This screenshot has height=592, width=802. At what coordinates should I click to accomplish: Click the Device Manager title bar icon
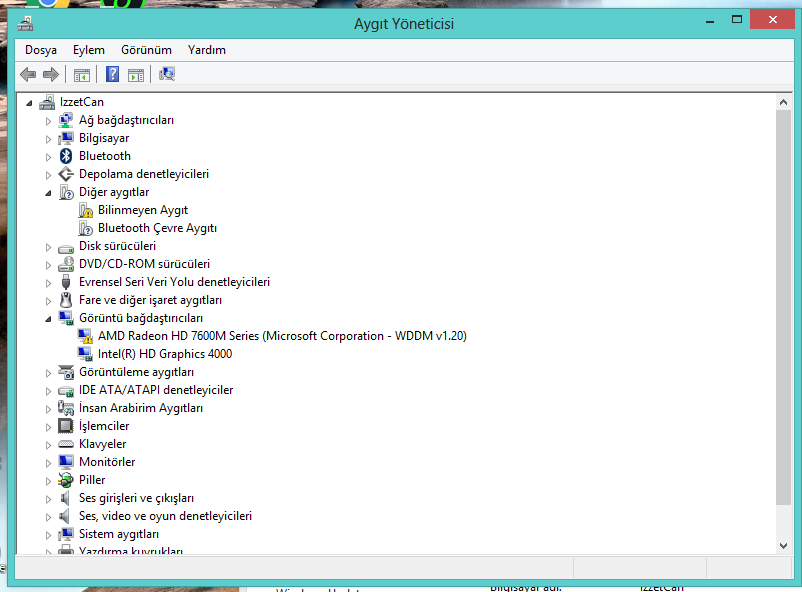click(x=26, y=24)
